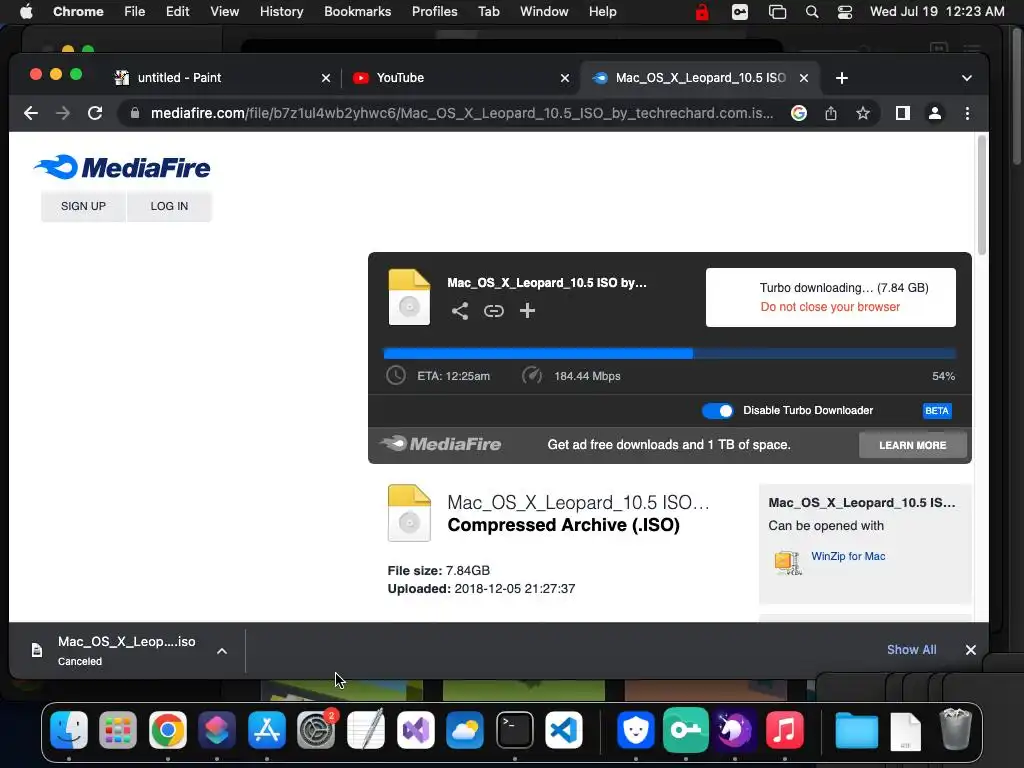Open Shortcuts app from the Dock

tap(217, 729)
